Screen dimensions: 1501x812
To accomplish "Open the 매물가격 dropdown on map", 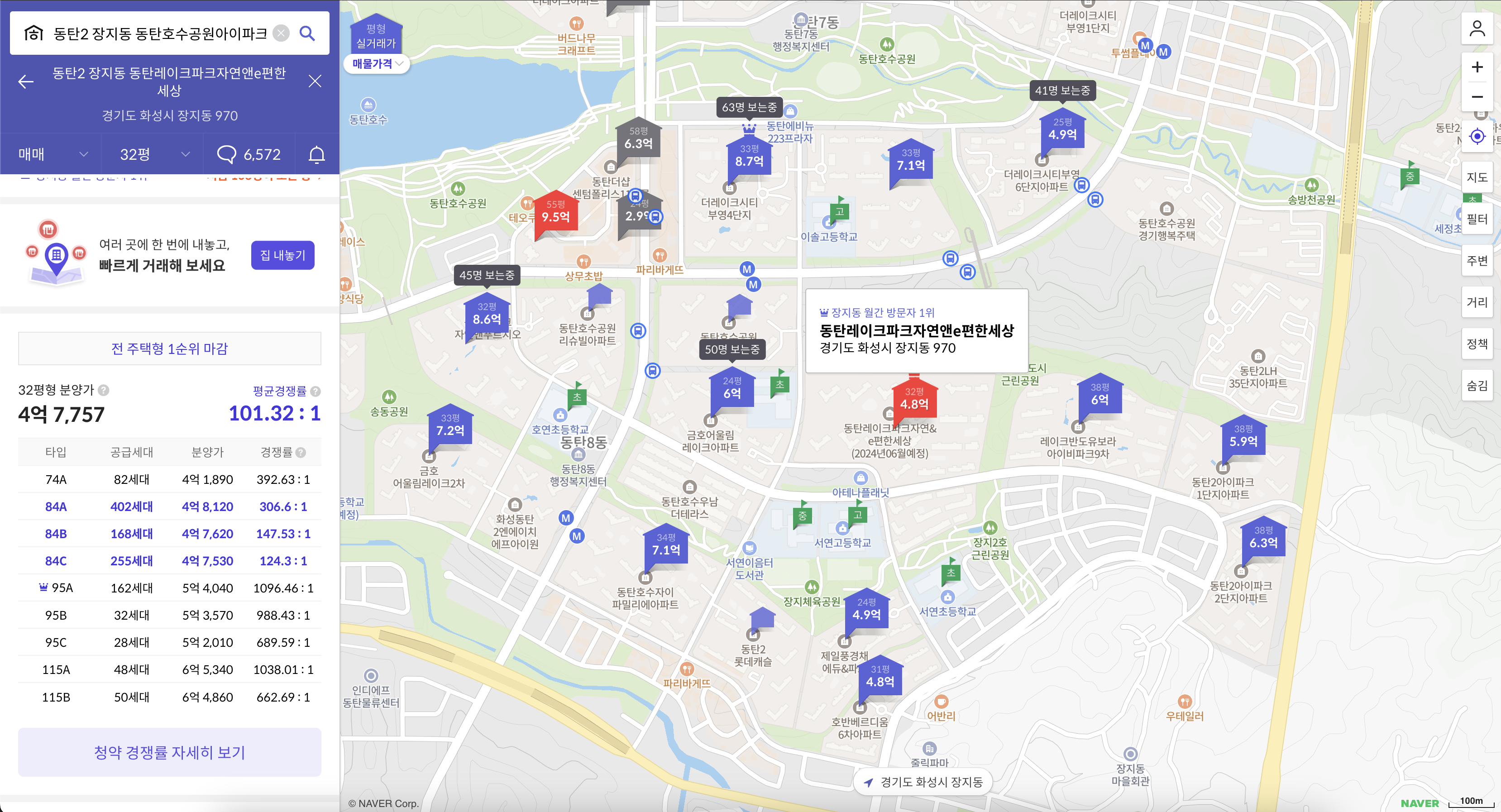I will [x=377, y=63].
